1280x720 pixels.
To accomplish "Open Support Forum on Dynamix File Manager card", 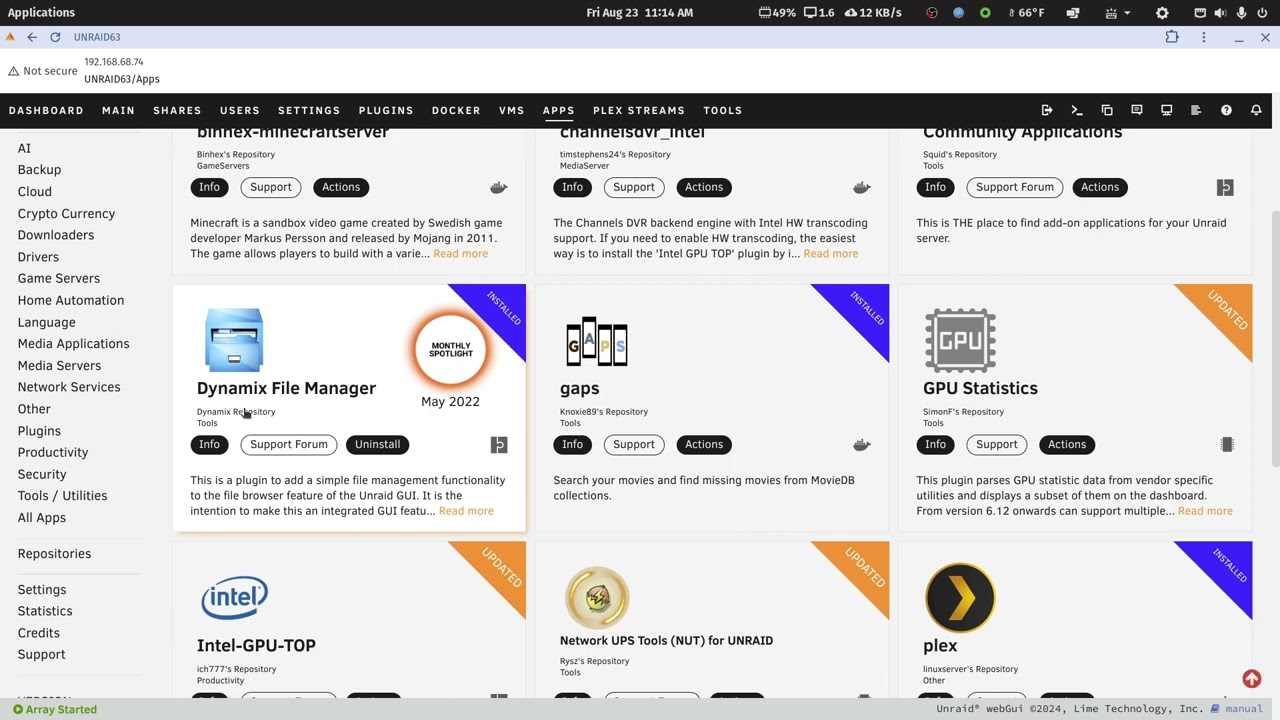I will (x=289, y=445).
